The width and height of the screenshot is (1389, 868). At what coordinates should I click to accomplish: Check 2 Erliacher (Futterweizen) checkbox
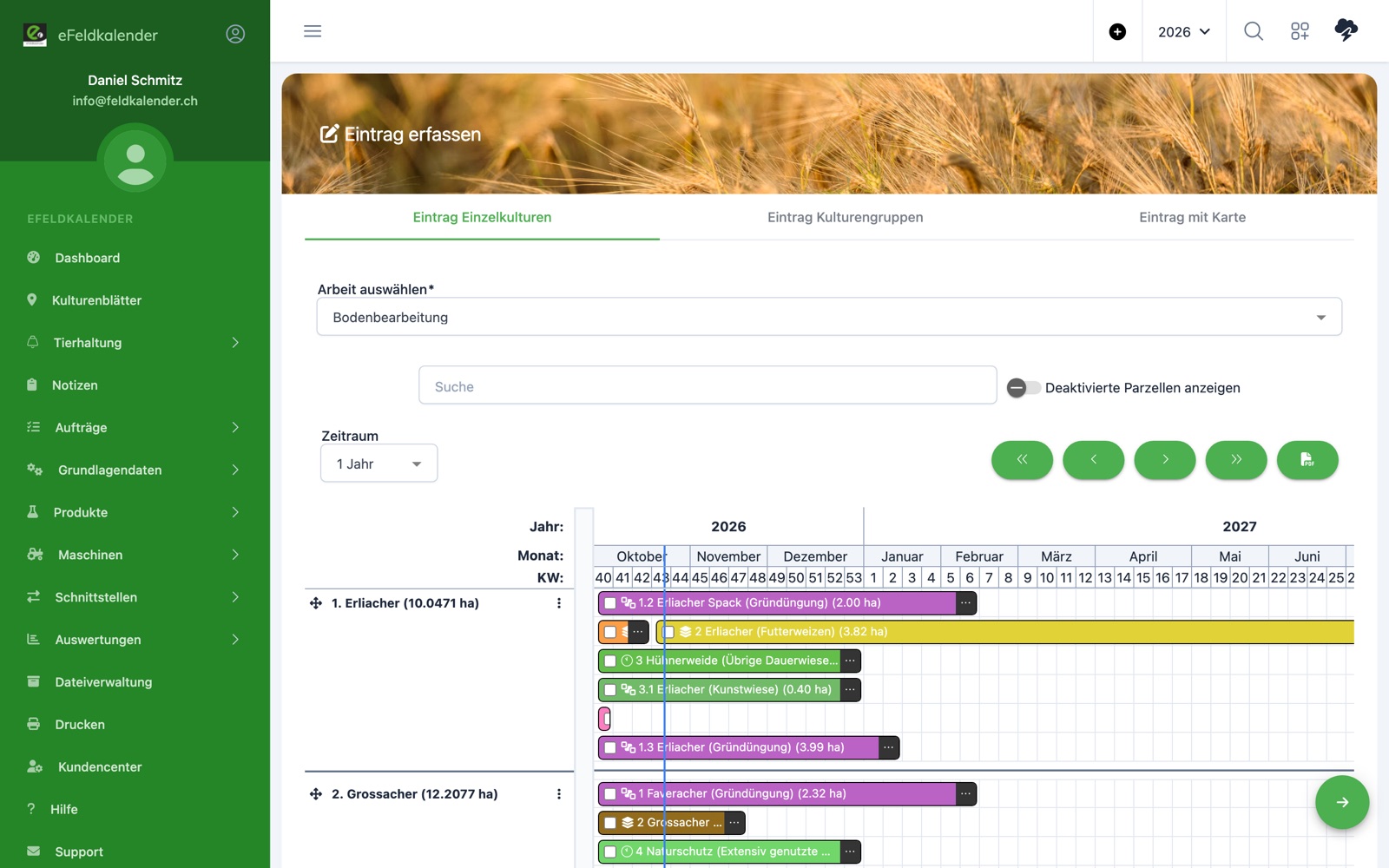pyautogui.click(x=668, y=632)
